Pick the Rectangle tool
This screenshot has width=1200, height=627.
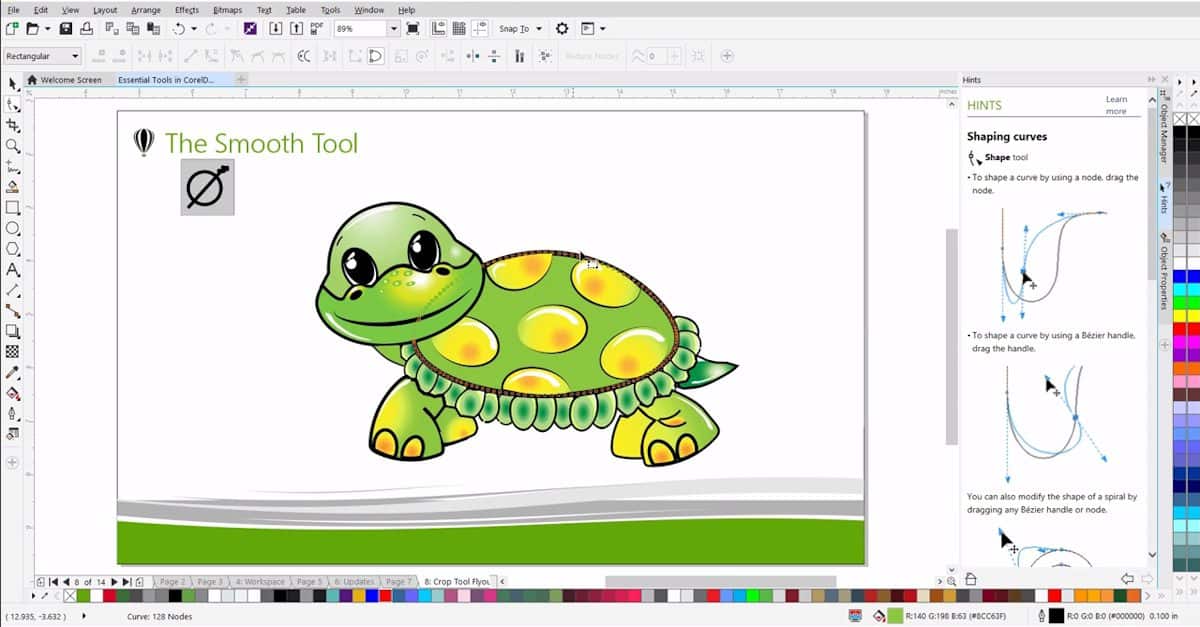click(13, 208)
